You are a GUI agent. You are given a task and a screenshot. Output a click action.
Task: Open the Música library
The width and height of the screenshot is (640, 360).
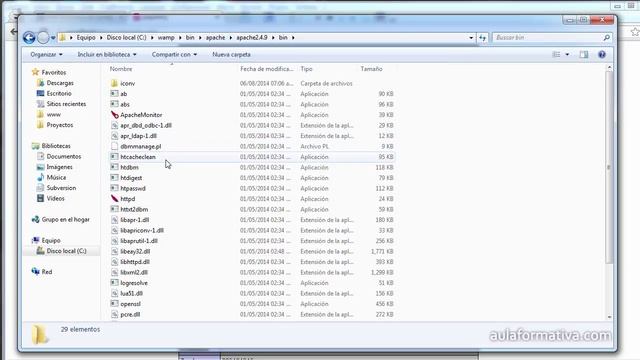[x=56, y=178]
